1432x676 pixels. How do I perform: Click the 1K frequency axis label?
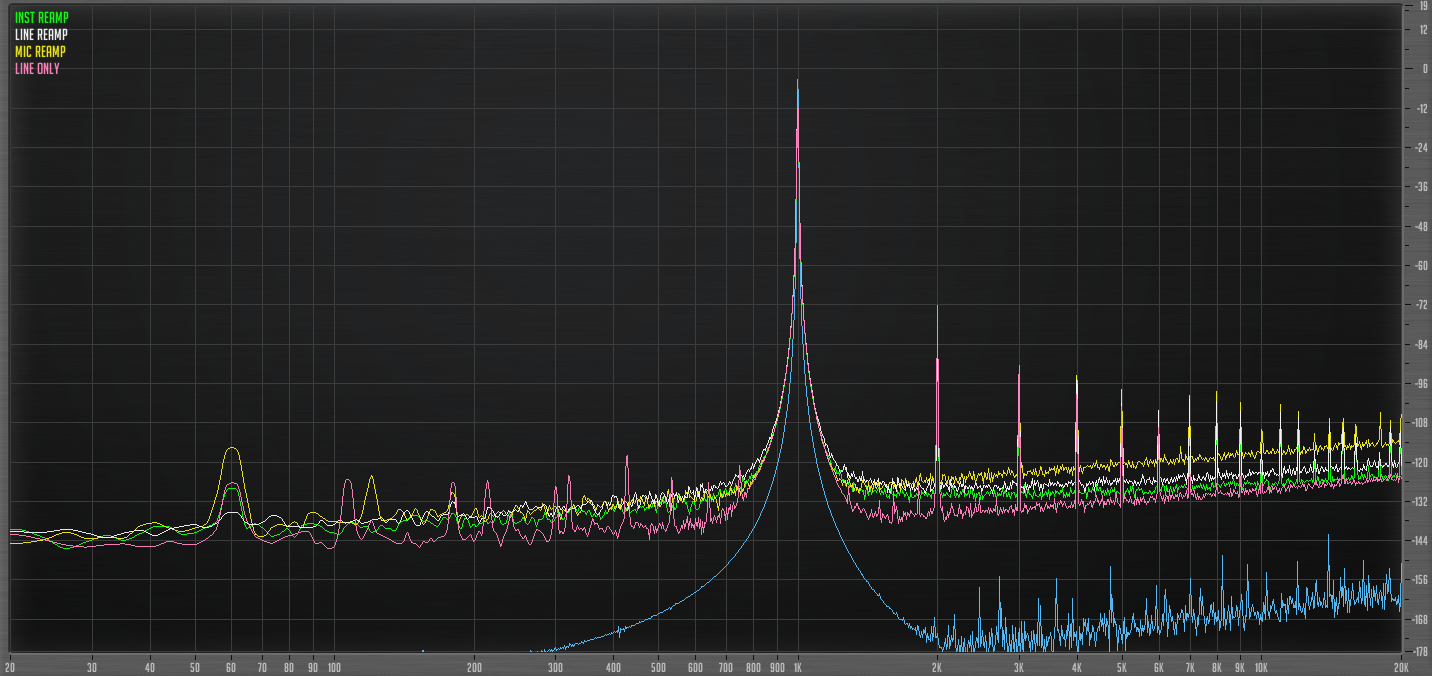797,668
